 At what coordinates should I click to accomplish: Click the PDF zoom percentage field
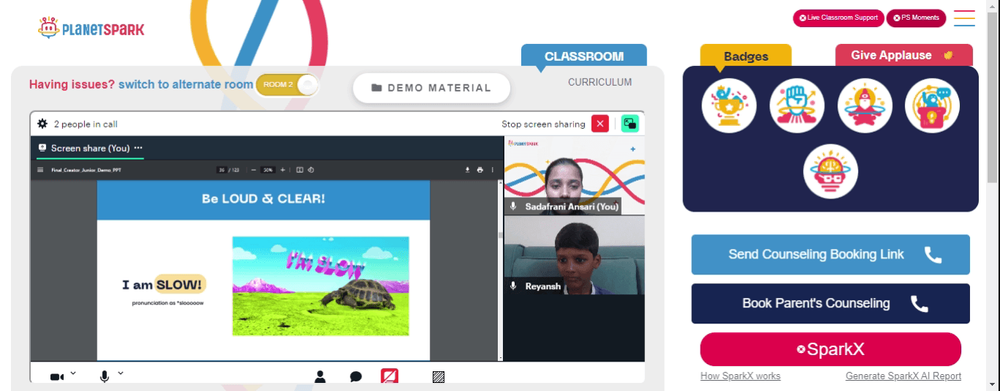pyautogui.click(x=268, y=170)
